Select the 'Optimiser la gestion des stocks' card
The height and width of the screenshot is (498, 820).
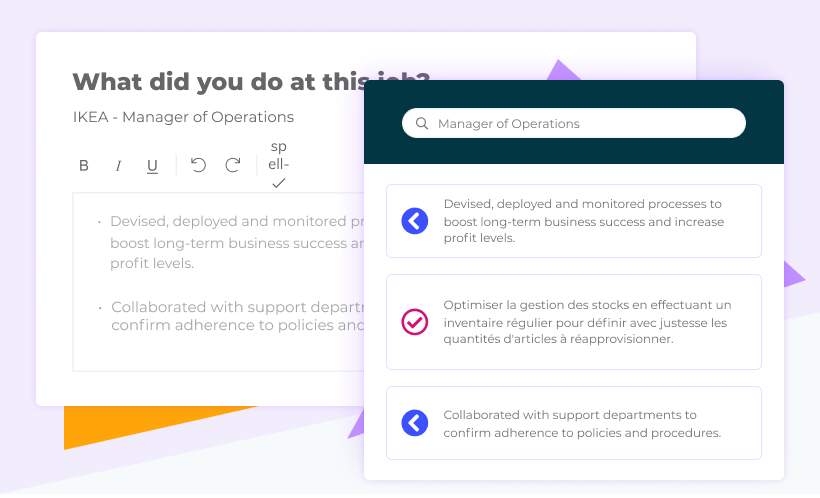pos(574,322)
